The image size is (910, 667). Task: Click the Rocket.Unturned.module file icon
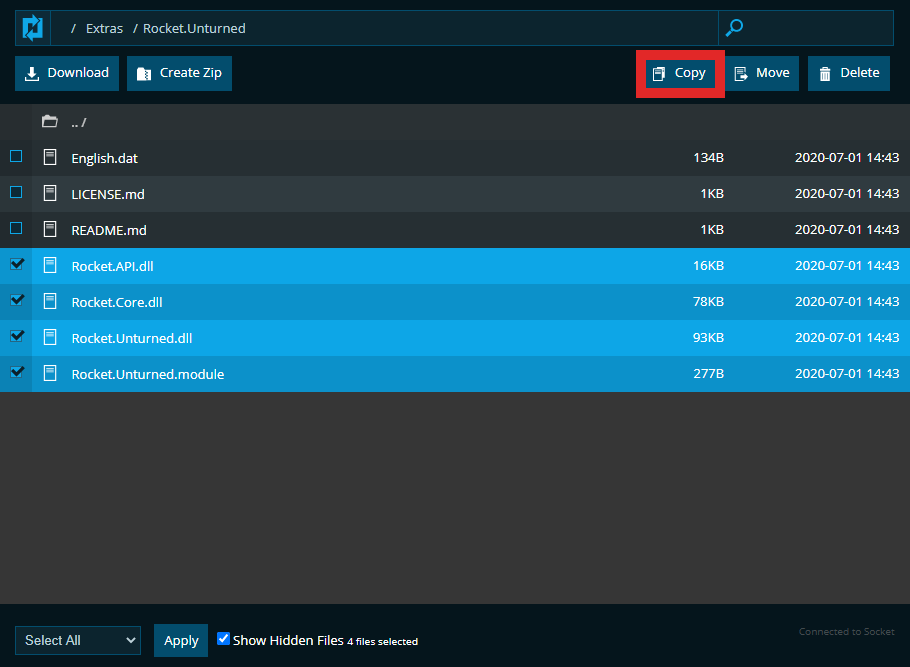tap(50, 373)
